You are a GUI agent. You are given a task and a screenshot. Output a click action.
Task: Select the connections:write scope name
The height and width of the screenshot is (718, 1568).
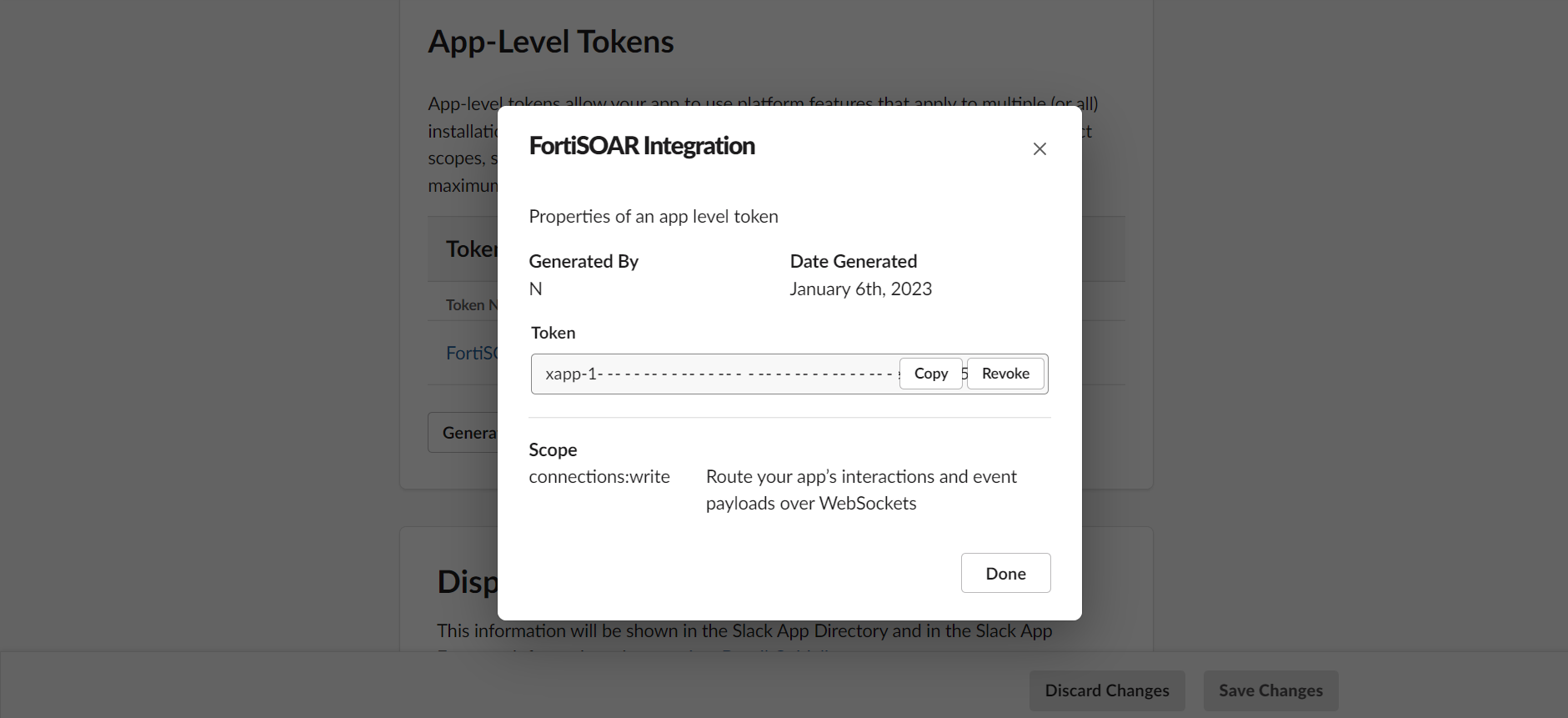(599, 476)
